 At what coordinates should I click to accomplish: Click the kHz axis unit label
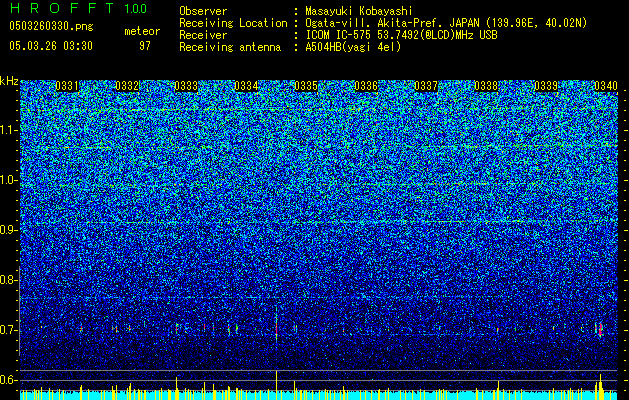tap(9, 81)
